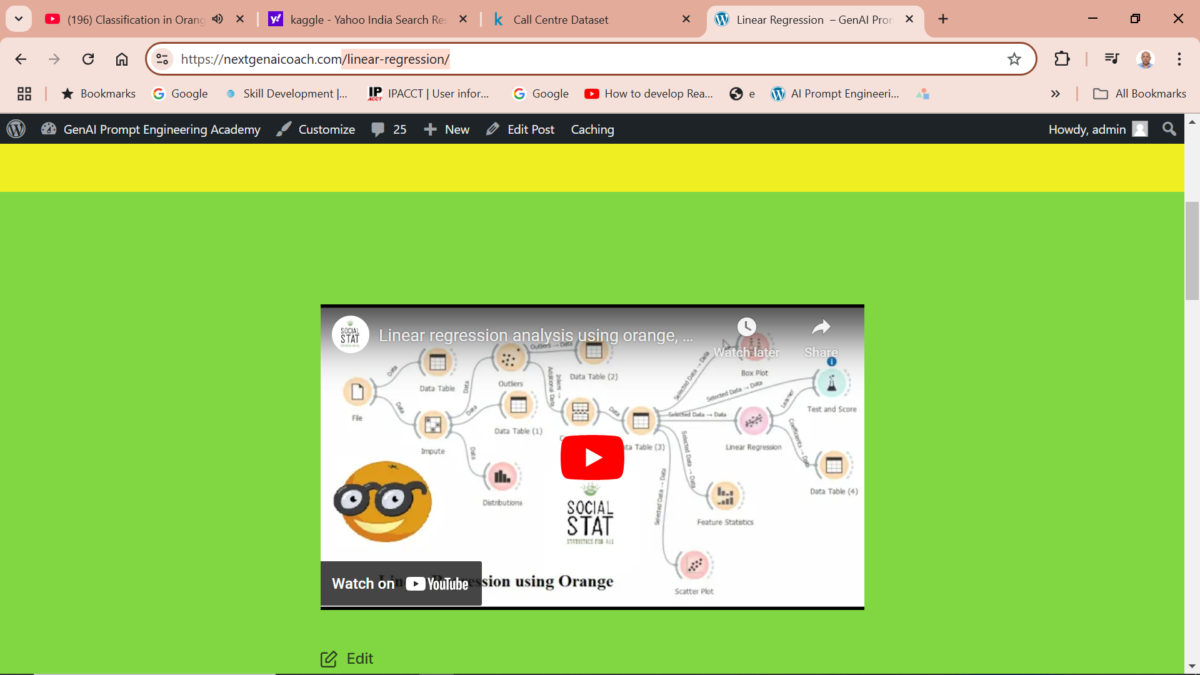Expand the tab search dropdown arrow
Viewport: 1200px width, 675px height.
(18, 19)
